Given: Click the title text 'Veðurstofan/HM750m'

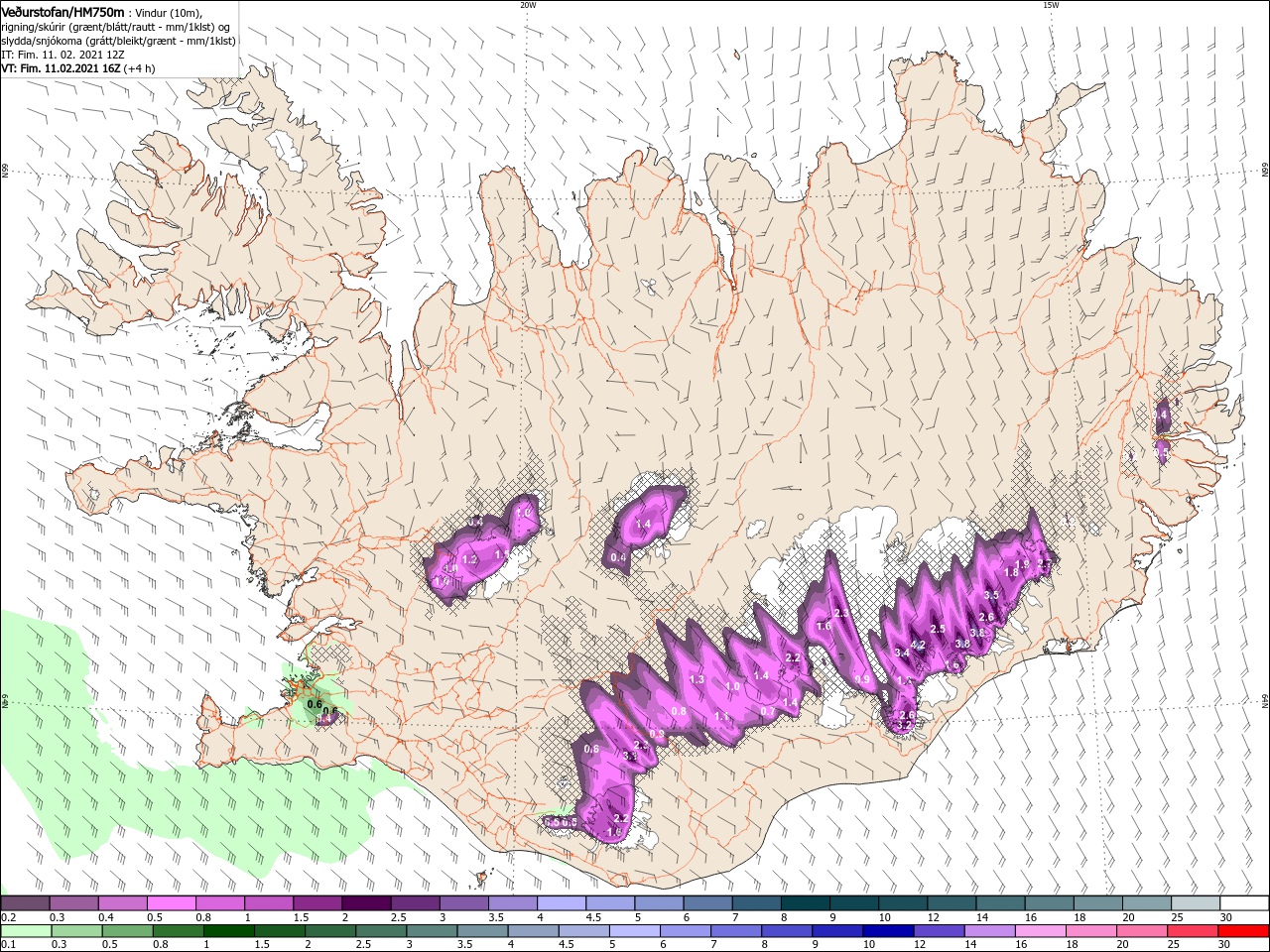Looking at the screenshot, I should pyautogui.click(x=63, y=12).
